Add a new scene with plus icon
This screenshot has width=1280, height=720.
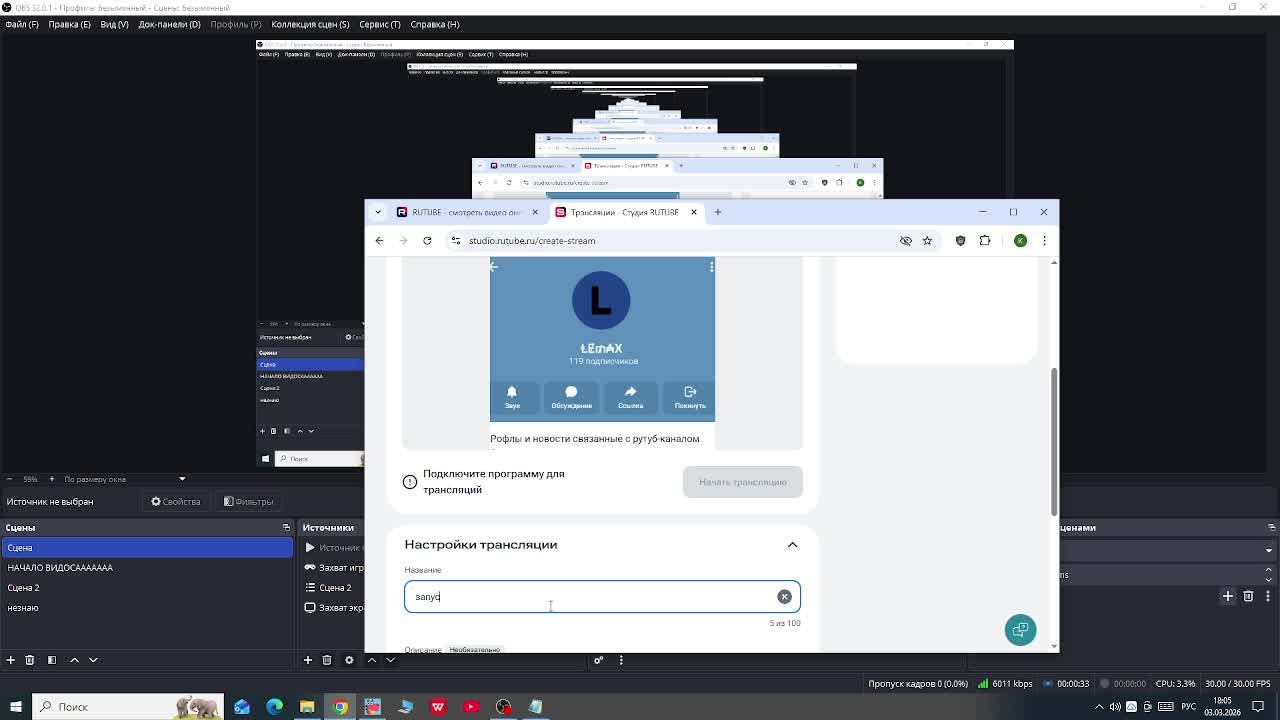tap(11, 660)
